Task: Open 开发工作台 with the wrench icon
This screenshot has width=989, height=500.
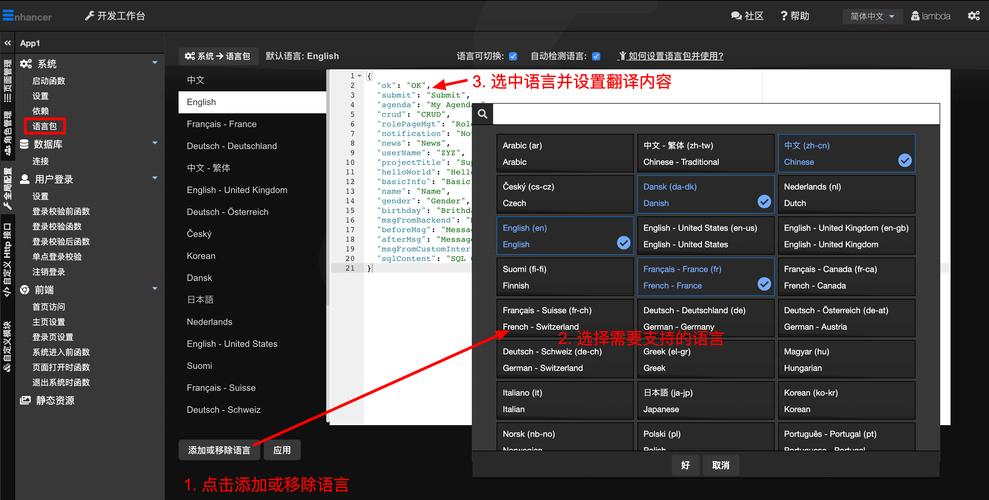Action: point(115,16)
